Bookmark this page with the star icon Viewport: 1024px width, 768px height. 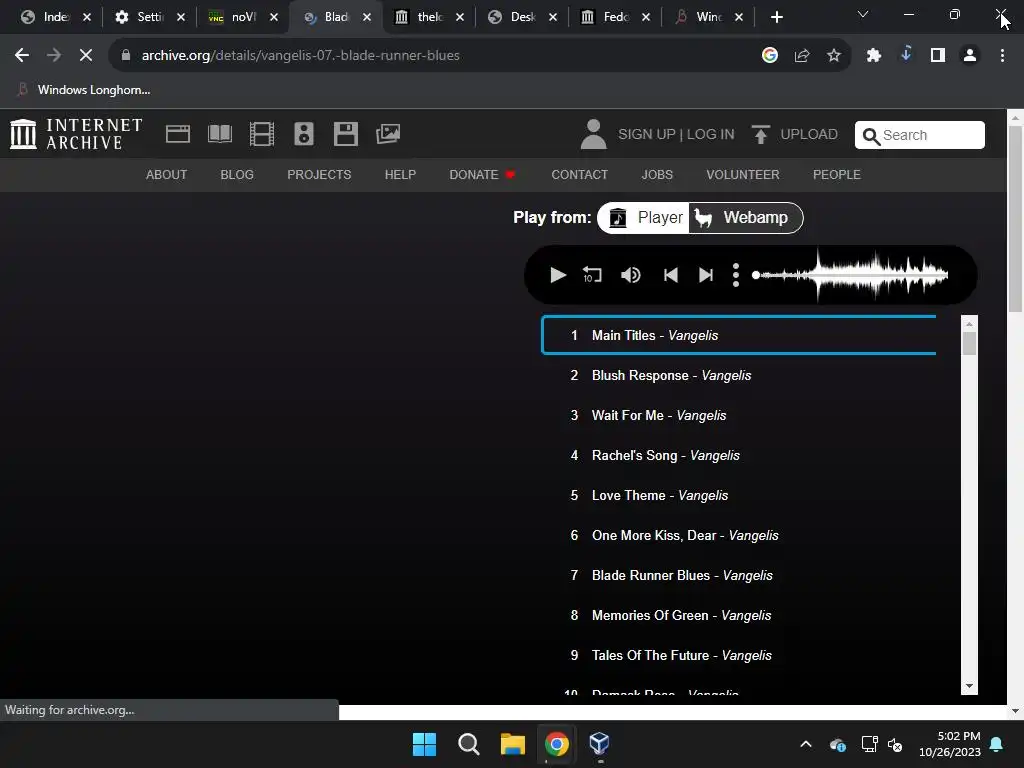tap(834, 56)
